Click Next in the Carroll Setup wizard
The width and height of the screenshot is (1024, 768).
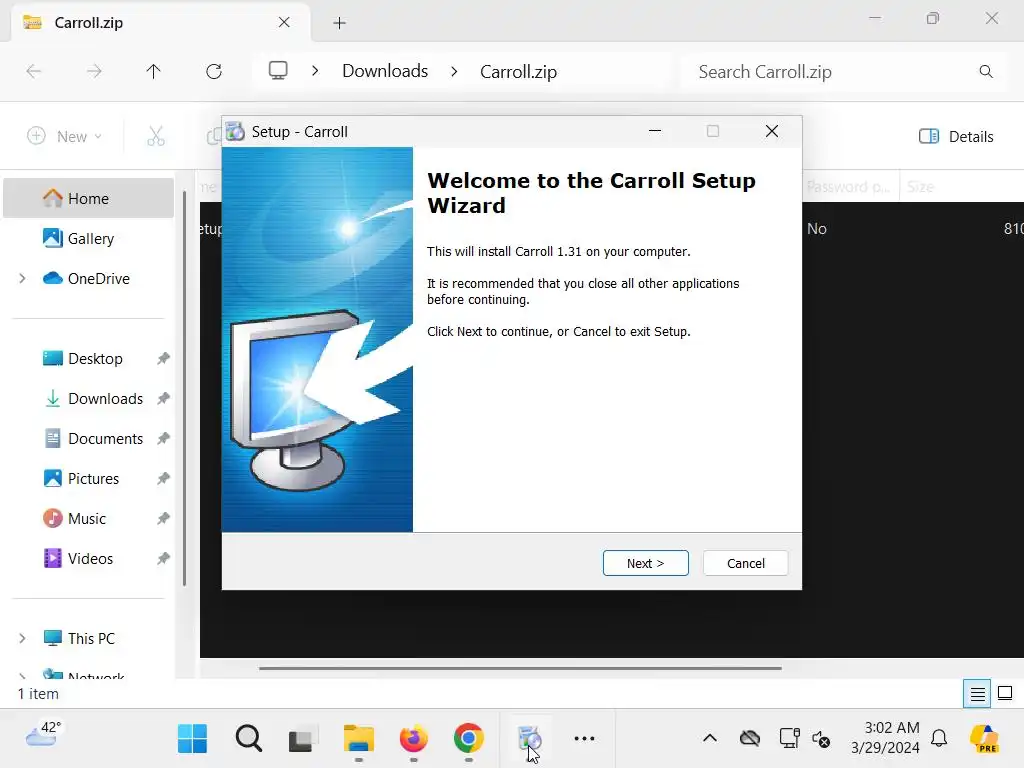point(645,563)
